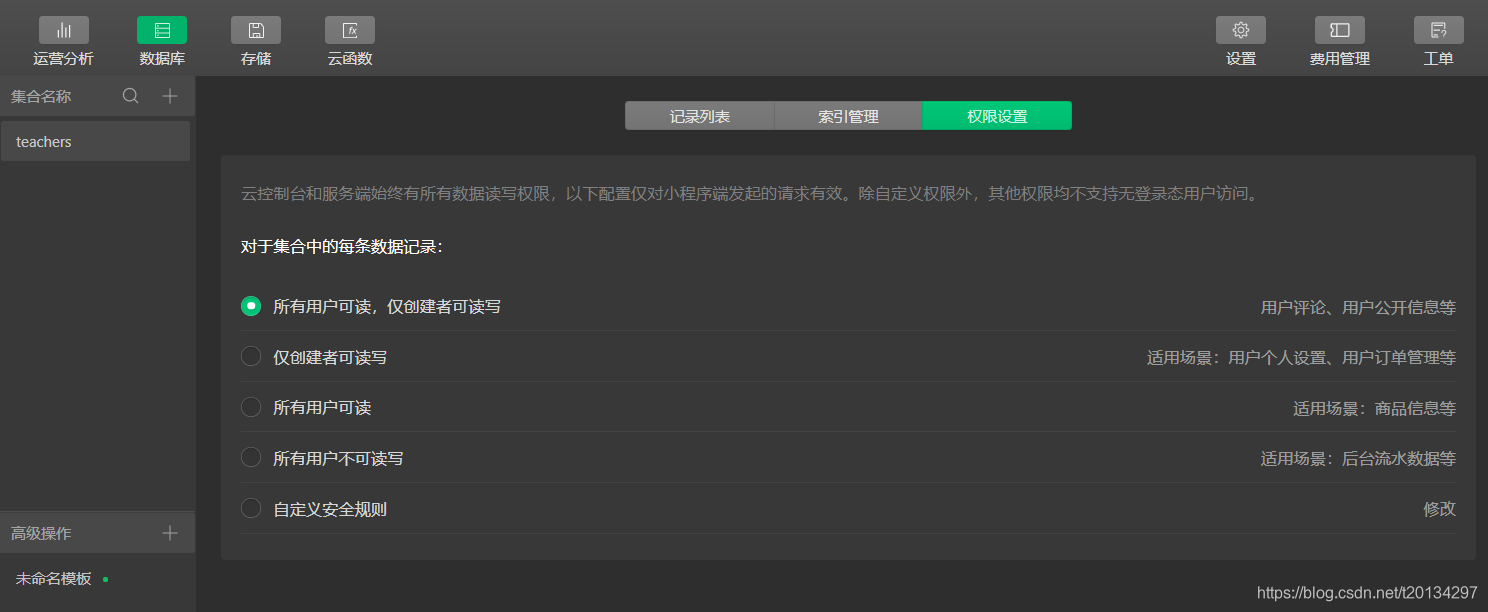
Task: Open the 费用管理 section
Action: pyautogui.click(x=1339, y=40)
